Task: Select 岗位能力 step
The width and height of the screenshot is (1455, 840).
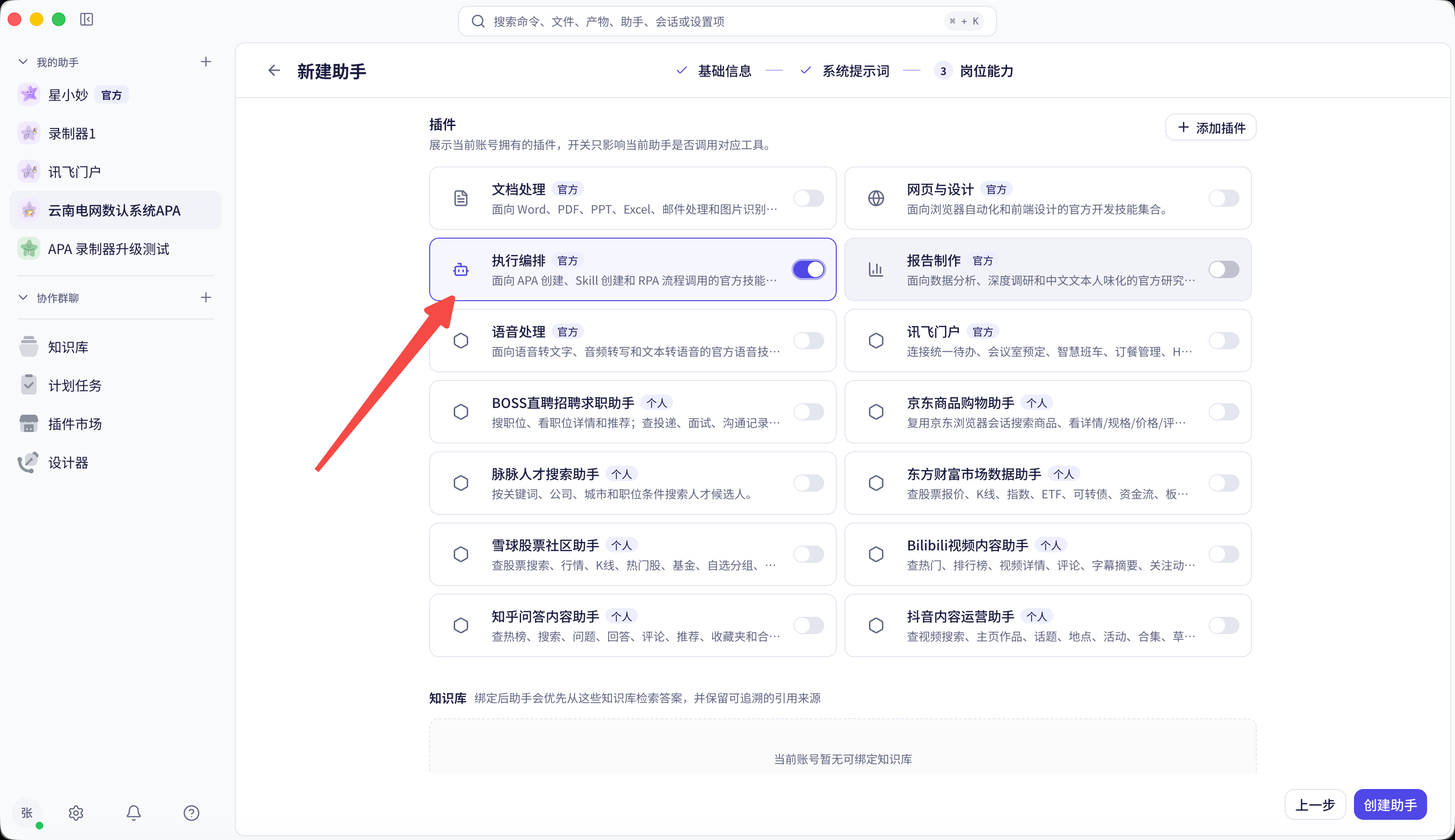Action: point(974,71)
